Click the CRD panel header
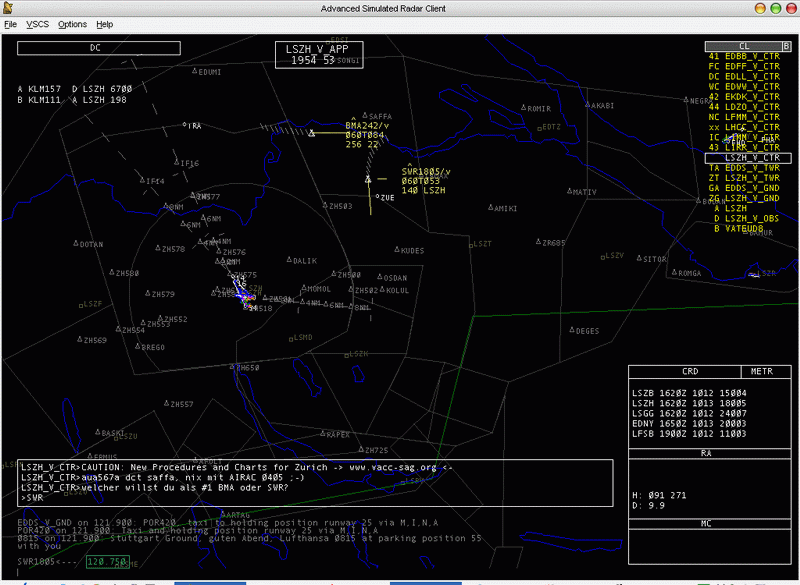 coord(690,371)
